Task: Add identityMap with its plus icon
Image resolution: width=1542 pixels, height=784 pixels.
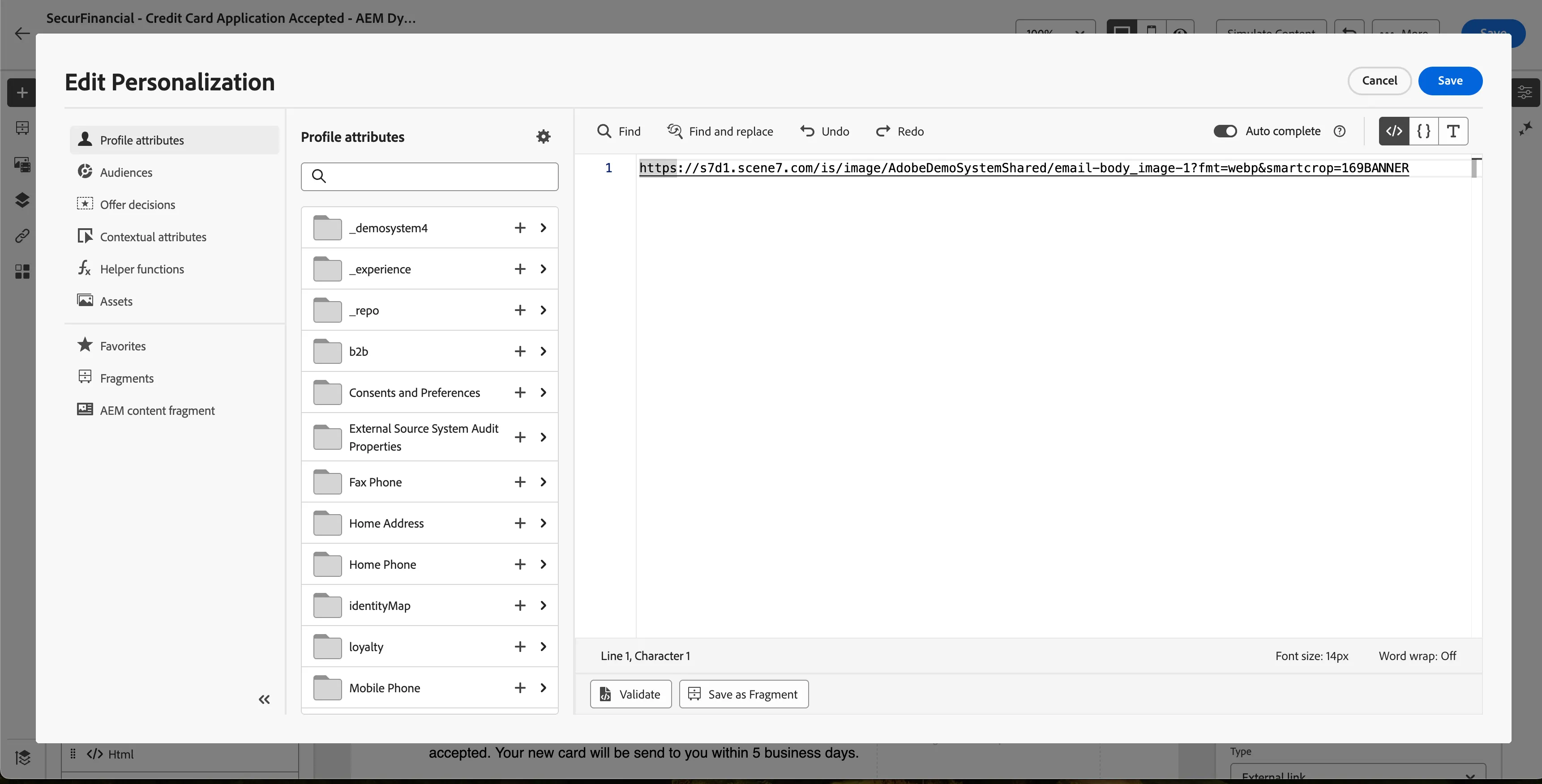Action: coord(519,605)
